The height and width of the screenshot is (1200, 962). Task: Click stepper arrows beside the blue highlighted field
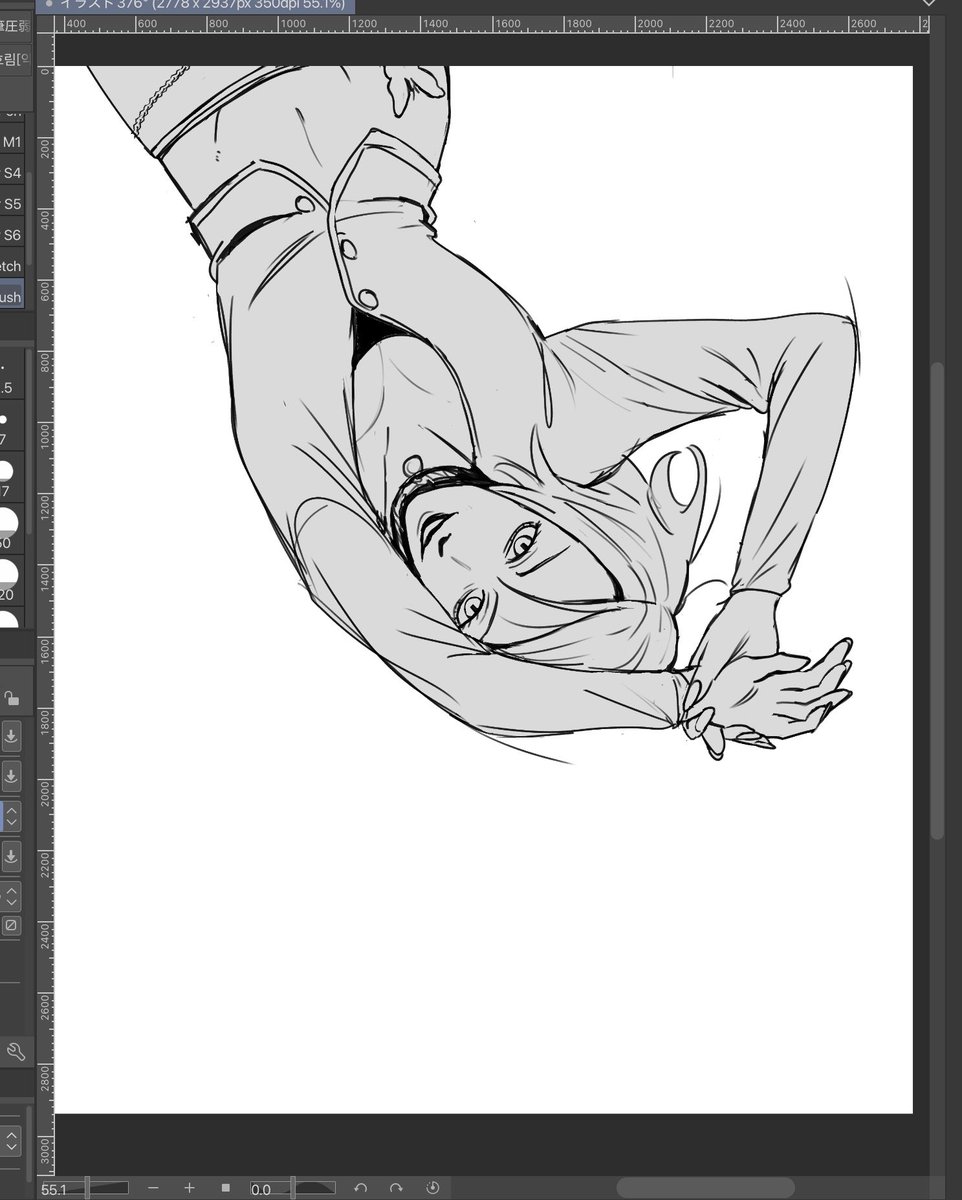point(11,816)
